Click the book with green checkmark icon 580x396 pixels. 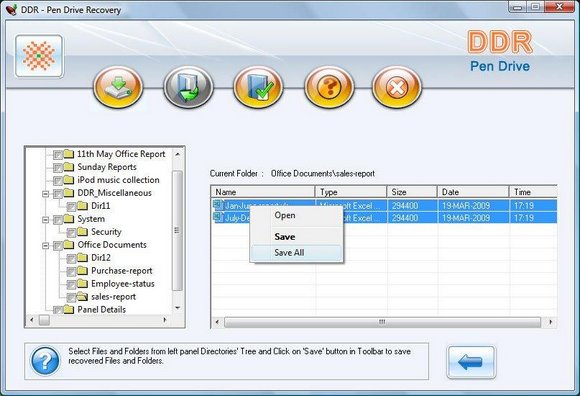pos(258,87)
